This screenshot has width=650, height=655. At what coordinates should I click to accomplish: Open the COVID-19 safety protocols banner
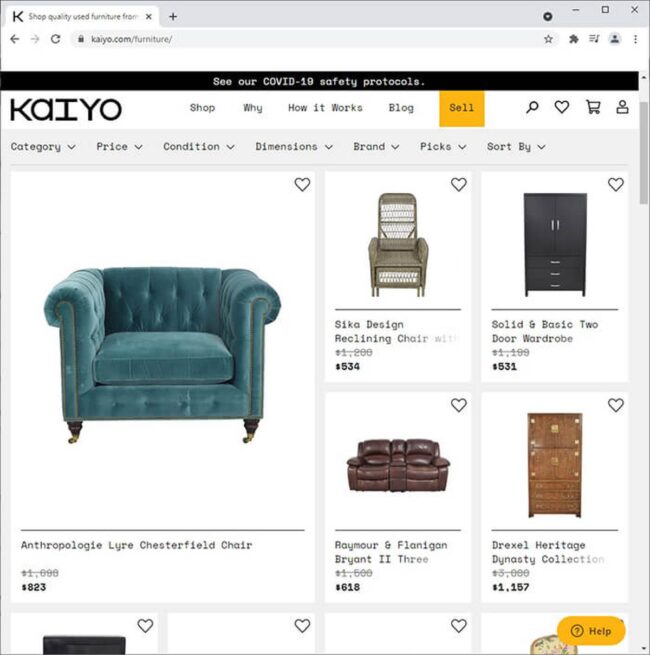319,81
